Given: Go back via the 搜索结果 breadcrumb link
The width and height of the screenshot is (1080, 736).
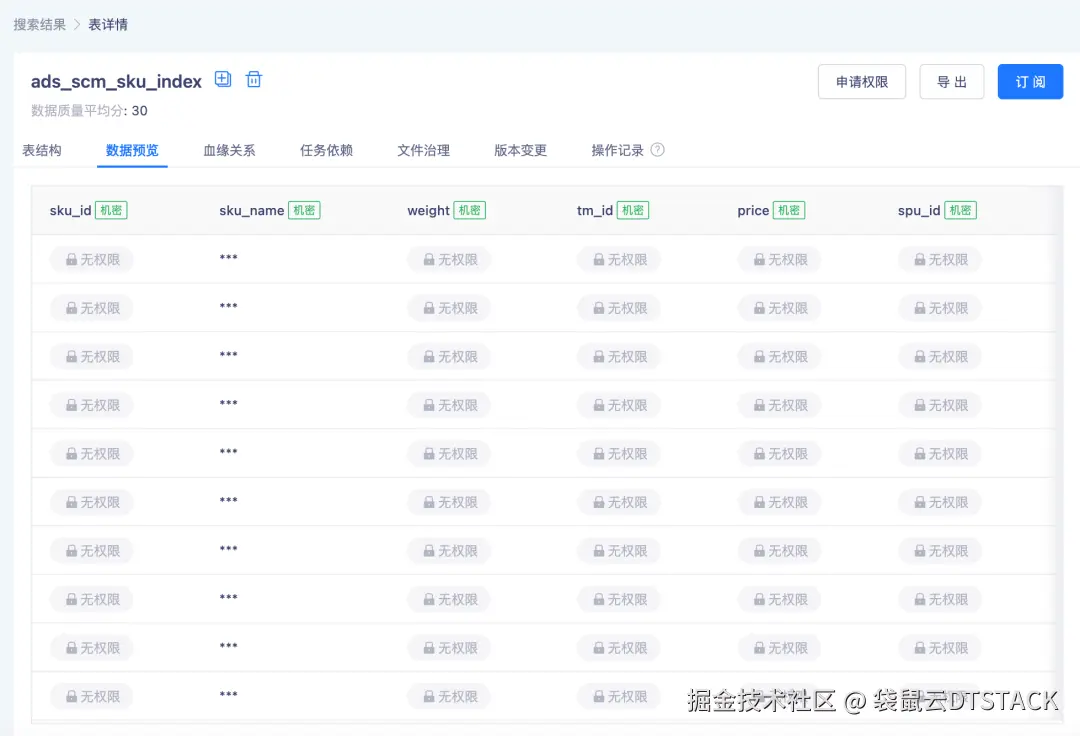Looking at the screenshot, I should click(39, 23).
